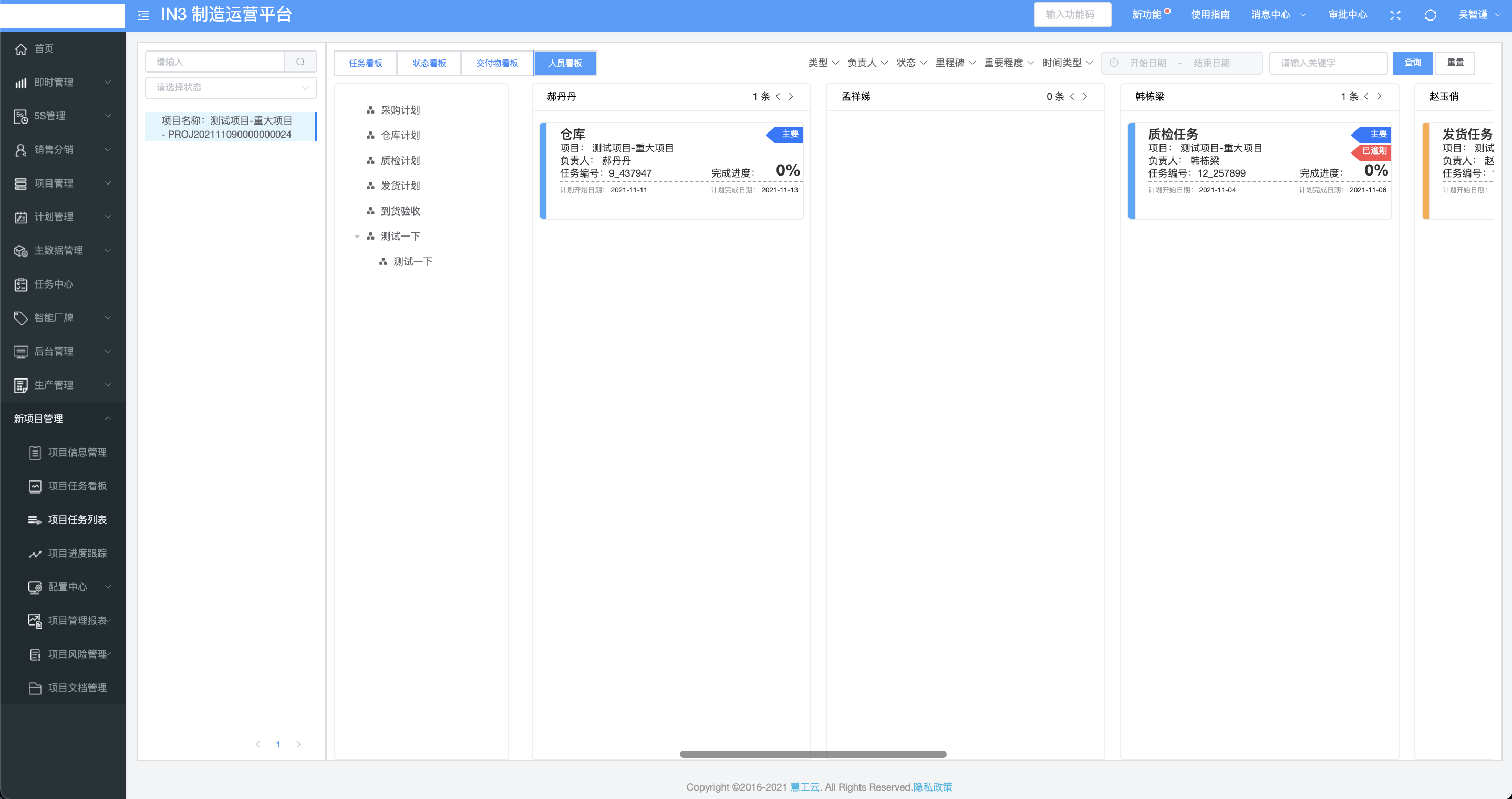Collapse the 测试一下 tree node arrow
1512x799 pixels.
pyautogui.click(x=357, y=237)
